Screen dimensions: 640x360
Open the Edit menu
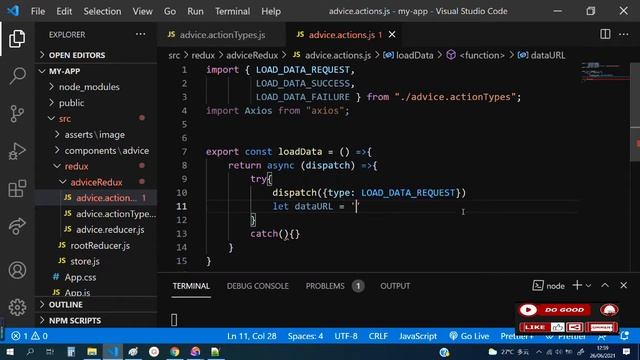[64, 11]
